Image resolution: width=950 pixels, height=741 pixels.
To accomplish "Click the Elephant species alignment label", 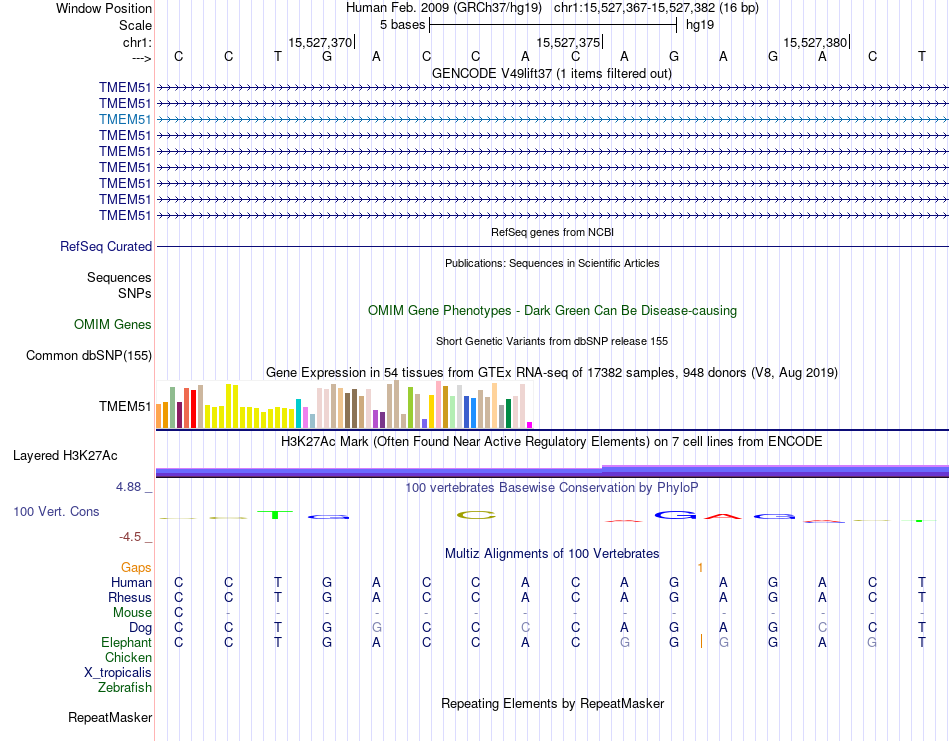I will coord(126,642).
